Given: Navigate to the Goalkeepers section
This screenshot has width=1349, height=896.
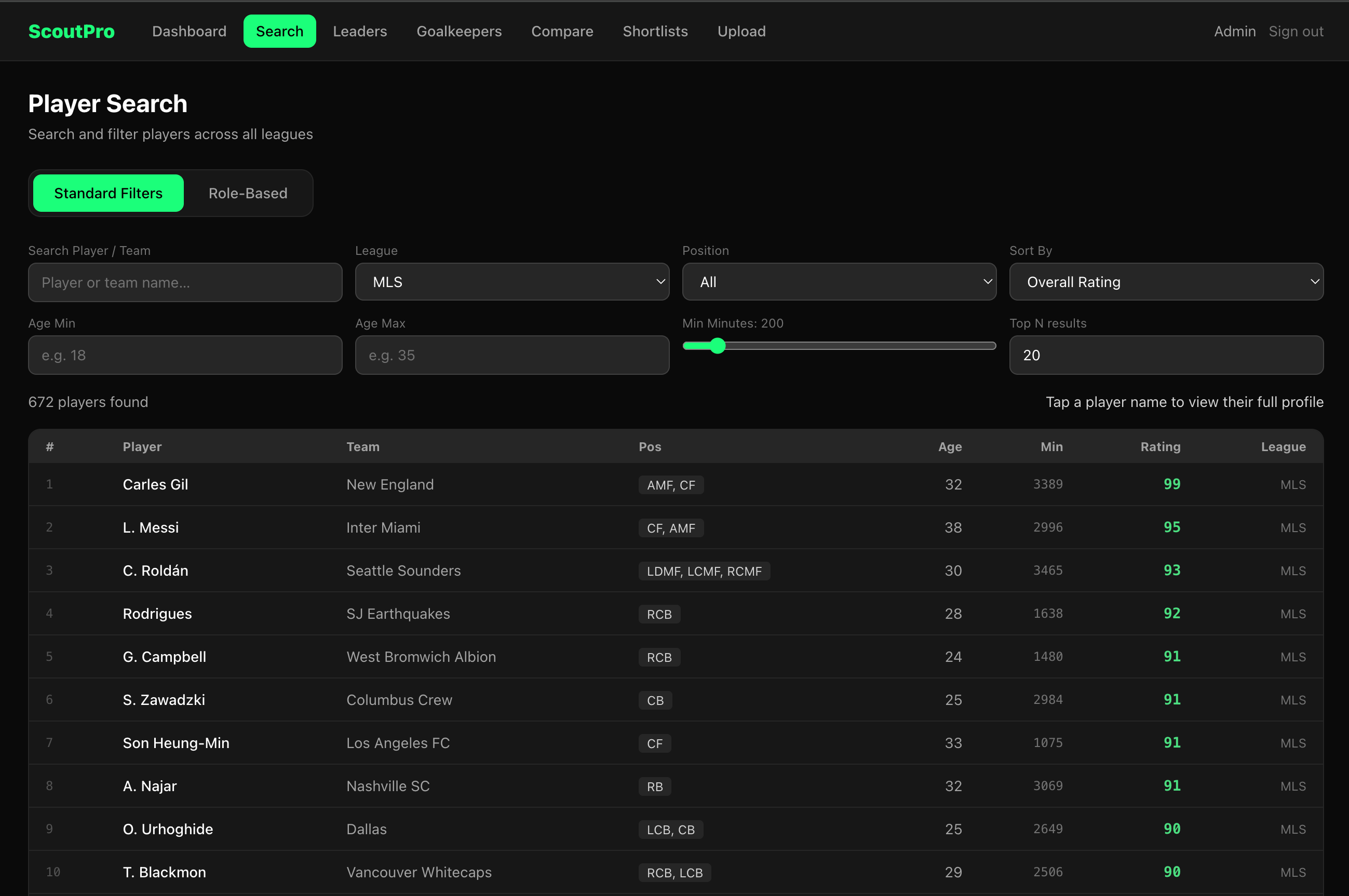Looking at the screenshot, I should (x=459, y=31).
